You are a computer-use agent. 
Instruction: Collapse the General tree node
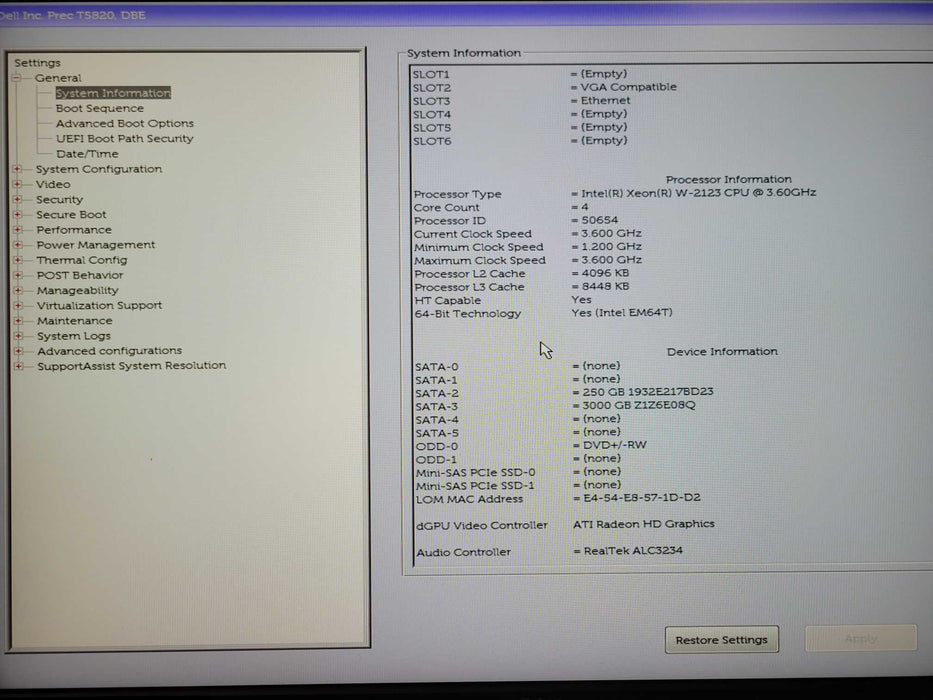click(17, 78)
